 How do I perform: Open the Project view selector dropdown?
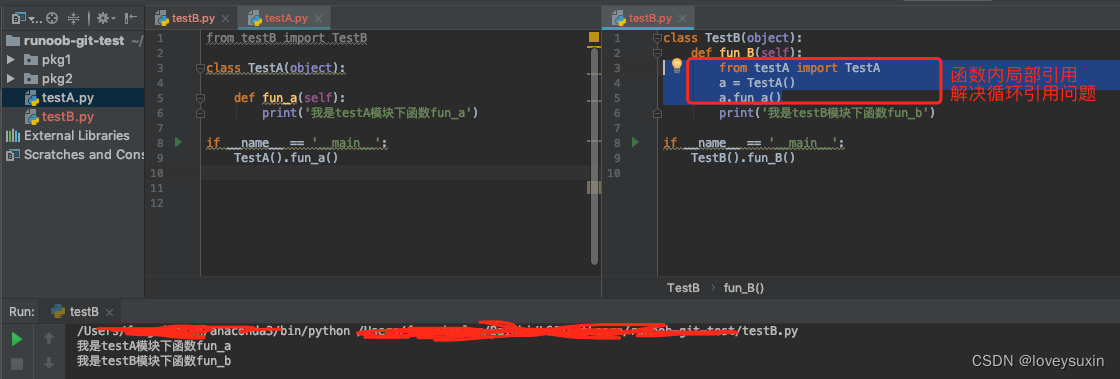[27, 18]
